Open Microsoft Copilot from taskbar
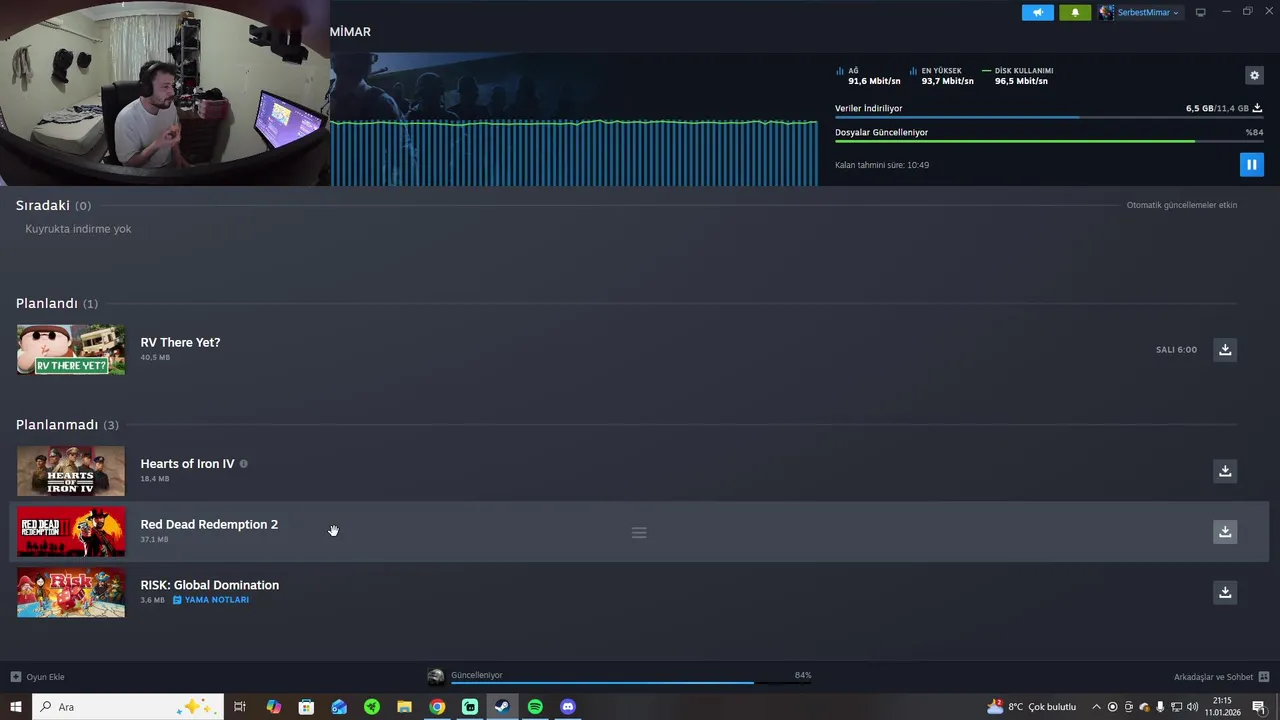Viewport: 1280px width, 720px height. click(x=273, y=707)
